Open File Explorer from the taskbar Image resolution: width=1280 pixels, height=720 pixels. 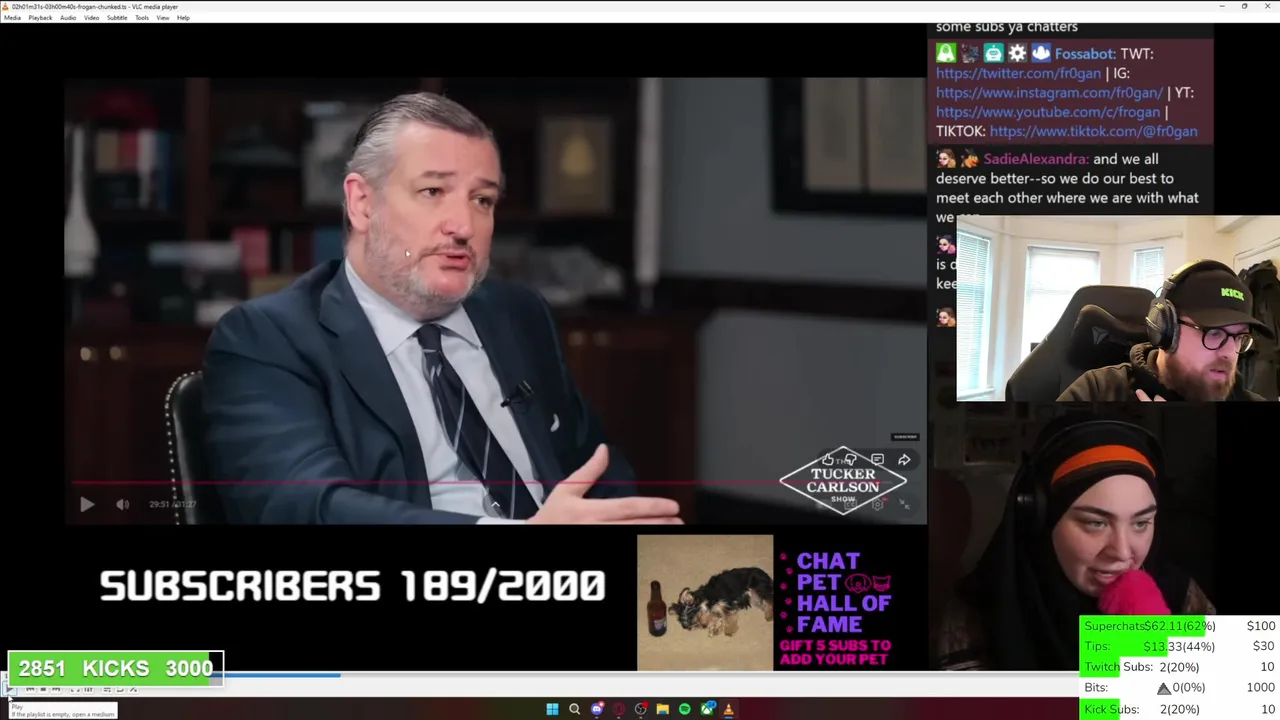pyautogui.click(x=662, y=709)
